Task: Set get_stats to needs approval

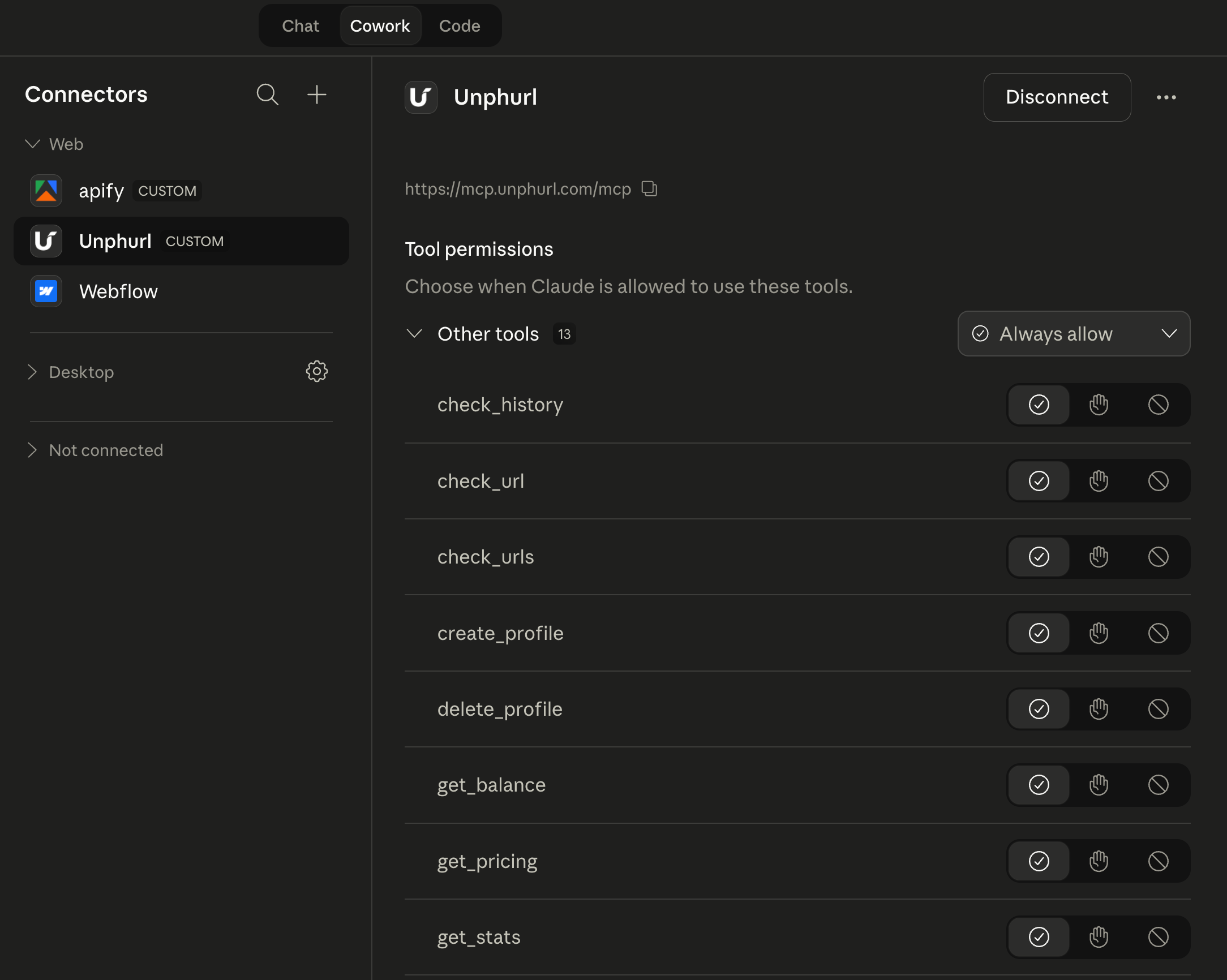Action: pyautogui.click(x=1099, y=937)
